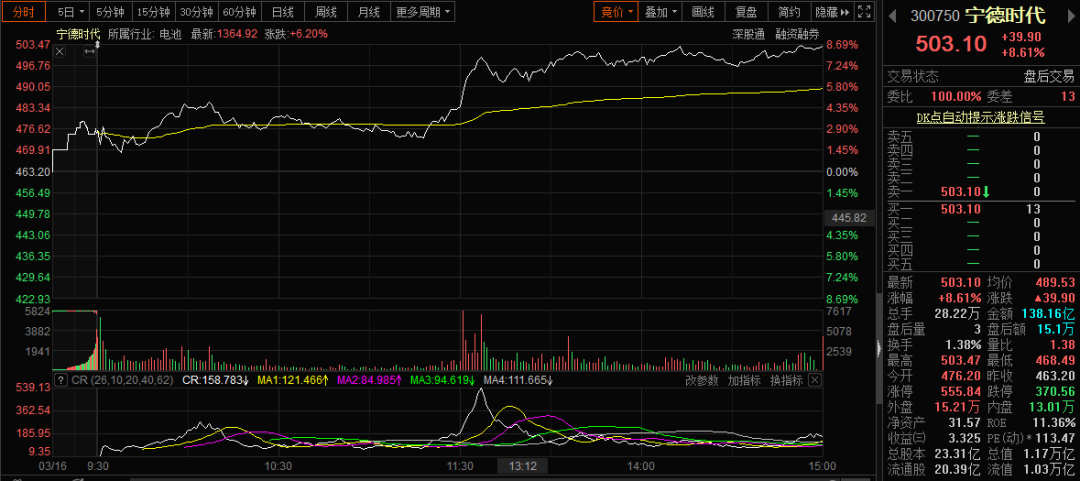Click the 最新 1364.92 index value
Viewport: 1080px width, 481px height.
pyautogui.click(x=224, y=34)
